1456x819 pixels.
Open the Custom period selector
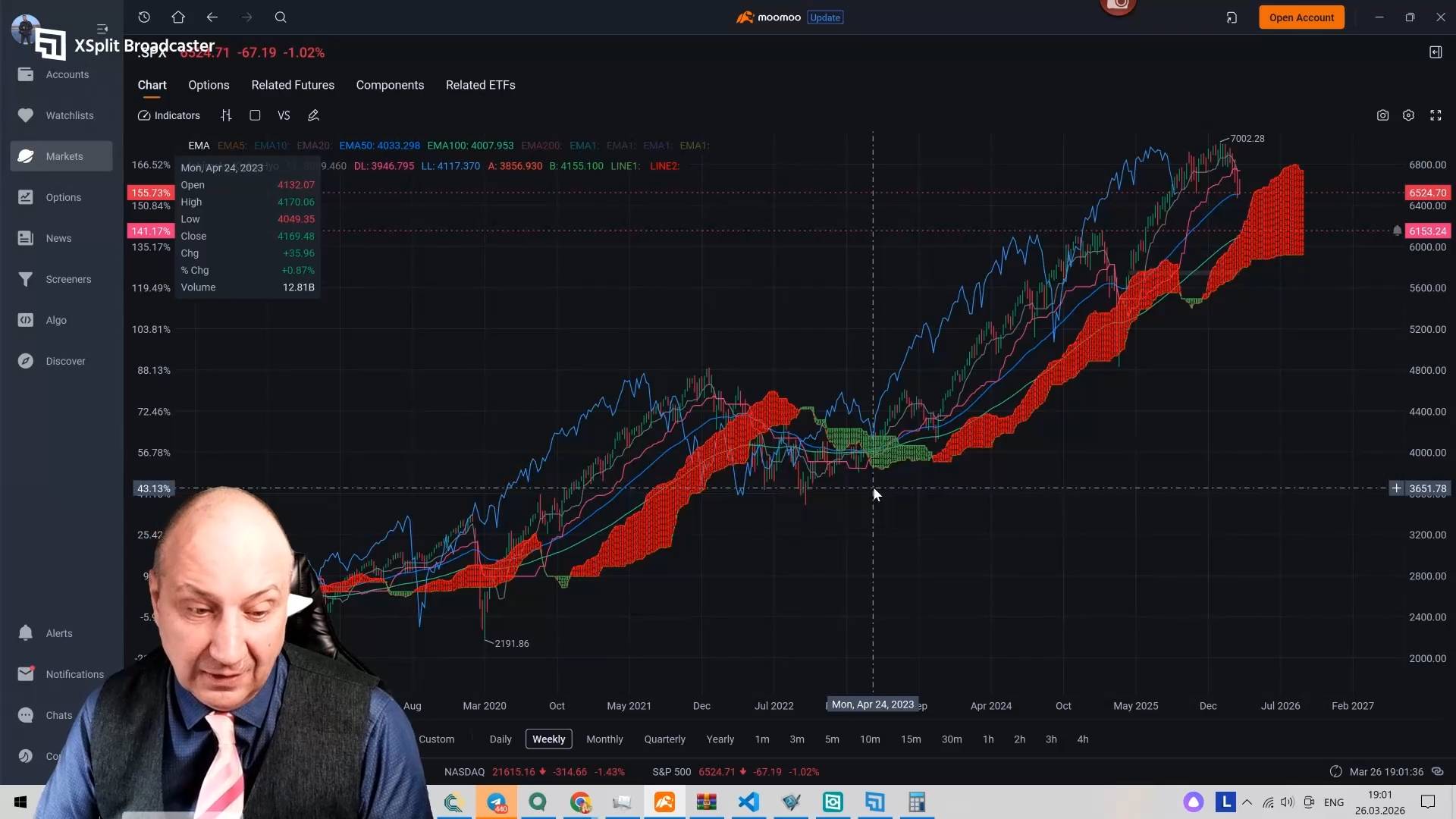pos(436,739)
